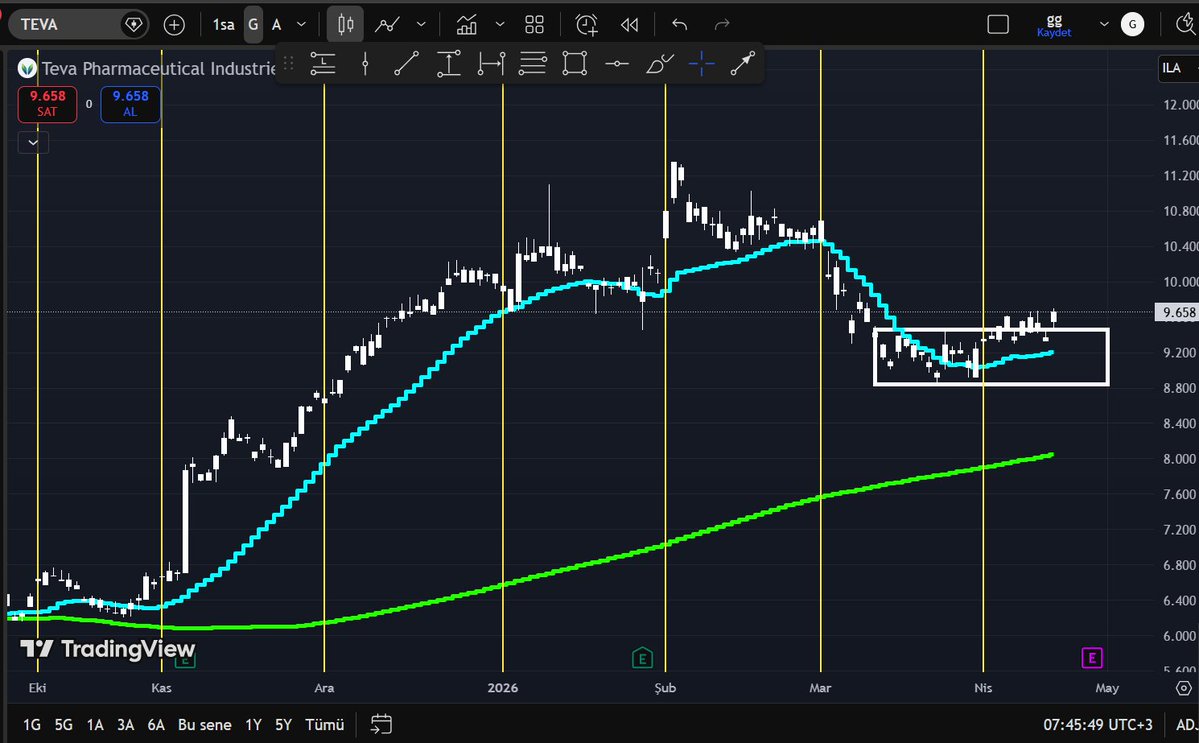Open the TEVA symbol search box
The image size is (1199, 743).
pos(78,24)
